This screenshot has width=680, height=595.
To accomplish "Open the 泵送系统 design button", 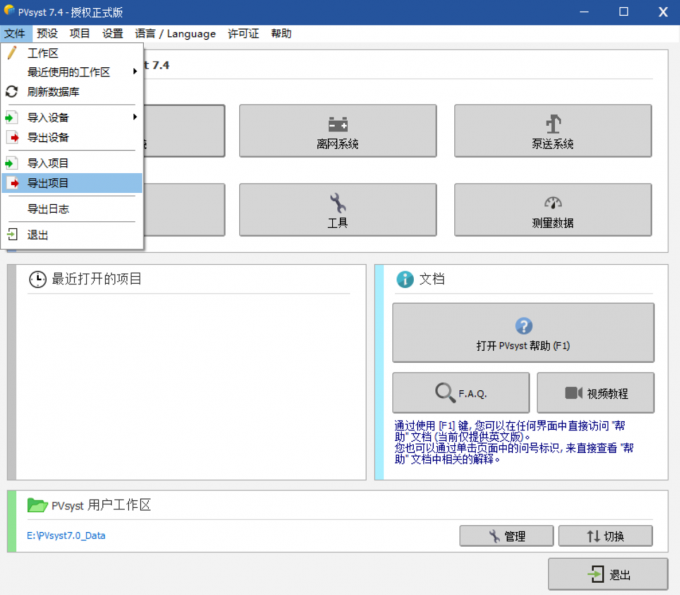I will 552,131.
